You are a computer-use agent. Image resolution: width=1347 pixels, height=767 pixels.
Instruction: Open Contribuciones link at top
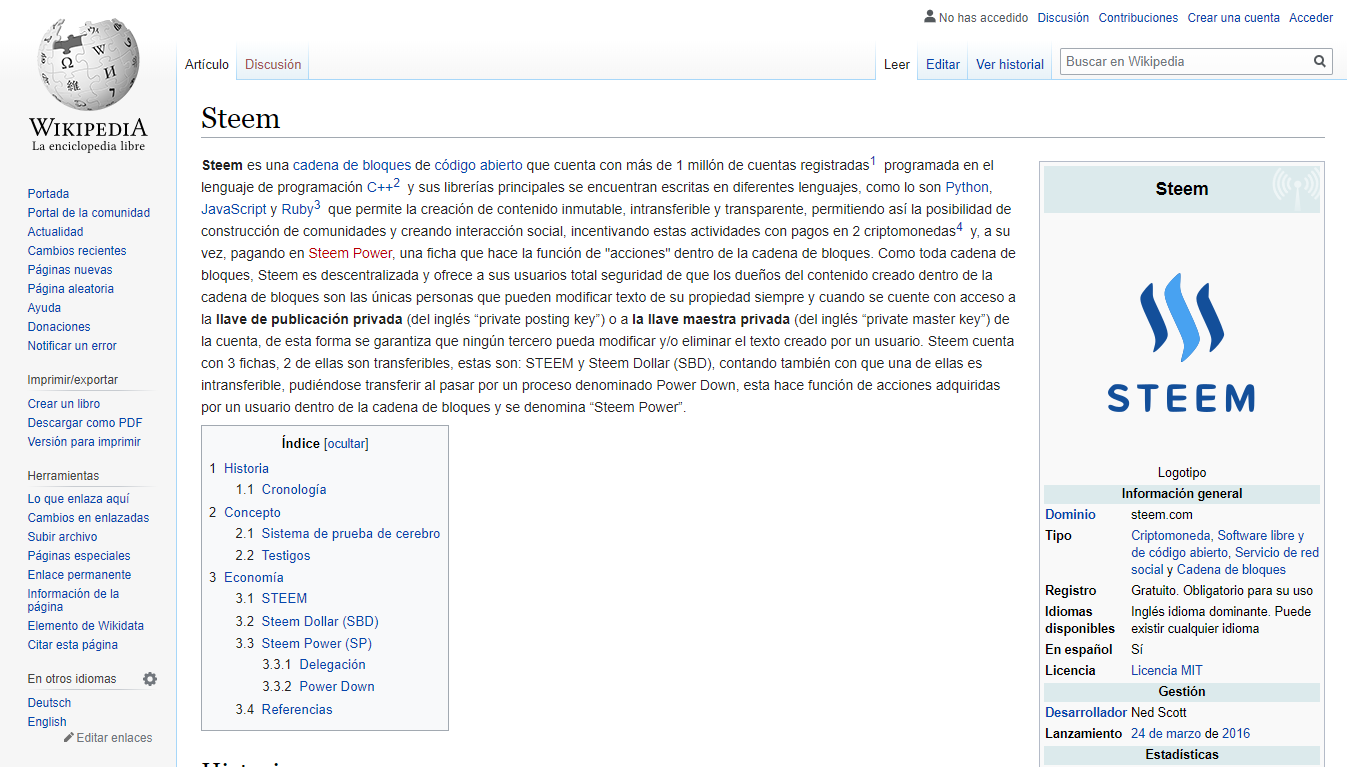(1138, 18)
